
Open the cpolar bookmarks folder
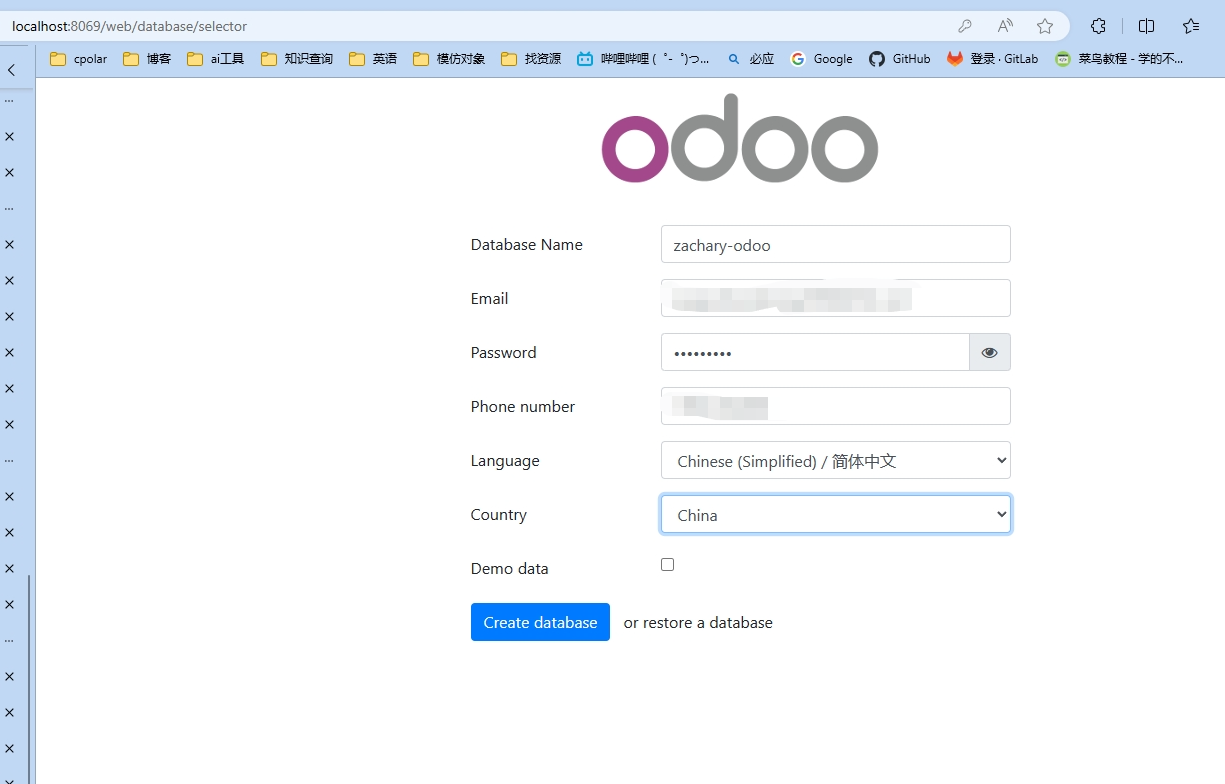pyautogui.click(x=78, y=59)
